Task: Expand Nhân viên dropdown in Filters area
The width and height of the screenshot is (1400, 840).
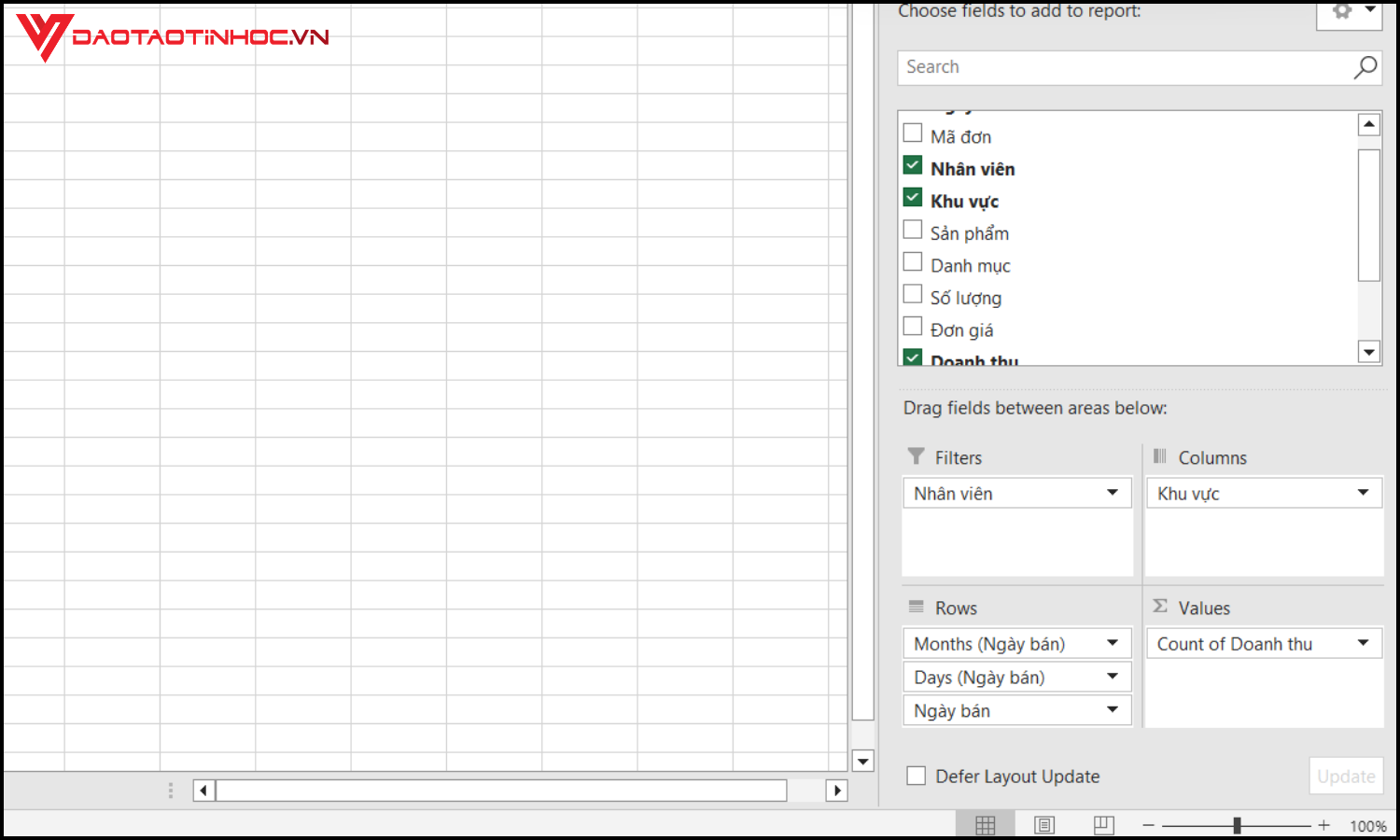Action: click(x=1112, y=493)
